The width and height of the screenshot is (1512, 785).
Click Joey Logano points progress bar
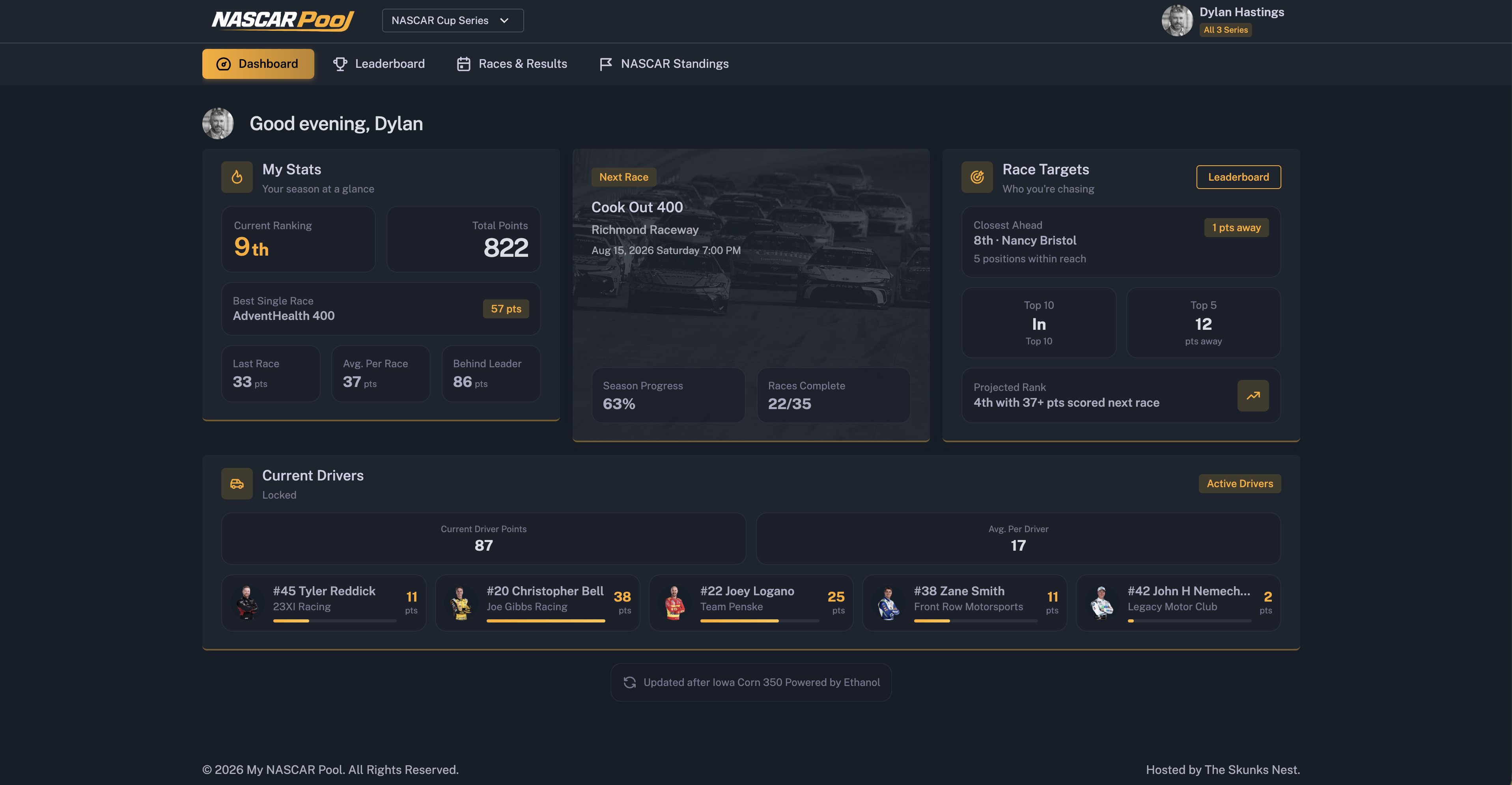pyautogui.click(x=760, y=621)
